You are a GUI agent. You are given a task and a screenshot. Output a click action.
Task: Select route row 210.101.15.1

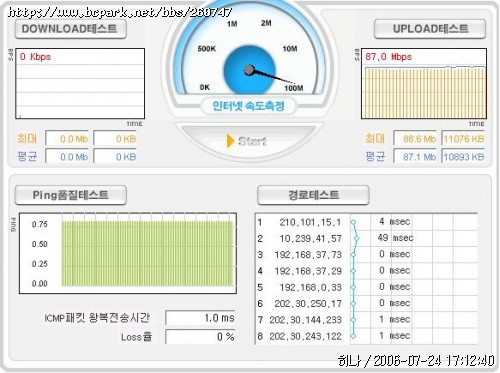point(366,222)
